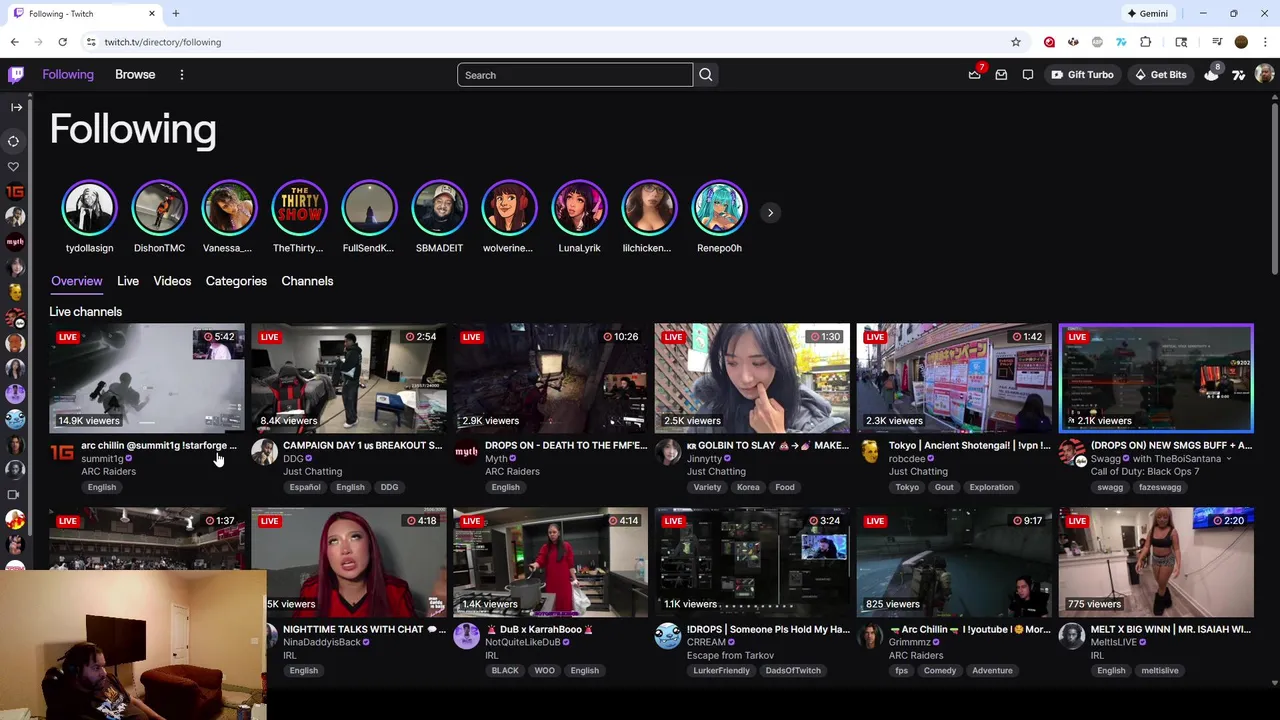1280x720 pixels.
Task: Open the heart icon in the sidebar
Action: (x=14, y=166)
